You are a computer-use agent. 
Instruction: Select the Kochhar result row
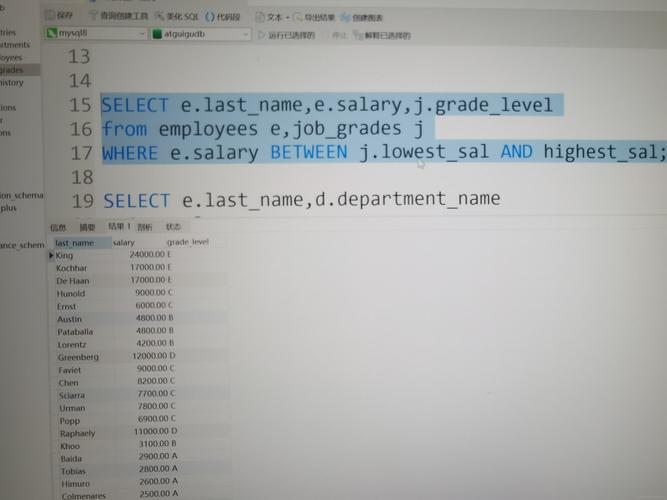[x=138, y=267]
